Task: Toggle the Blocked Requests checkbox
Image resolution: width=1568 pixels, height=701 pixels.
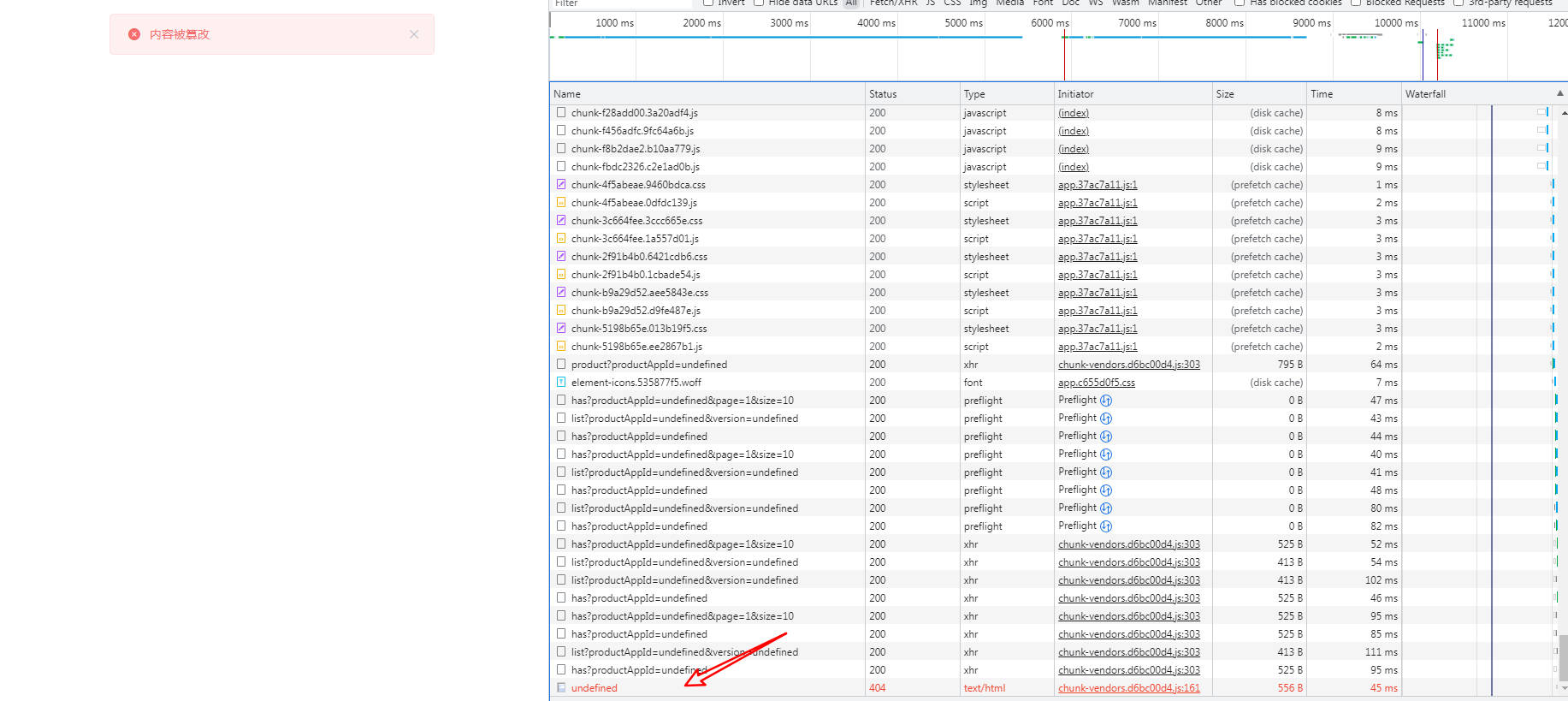Action: (1356, 3)
